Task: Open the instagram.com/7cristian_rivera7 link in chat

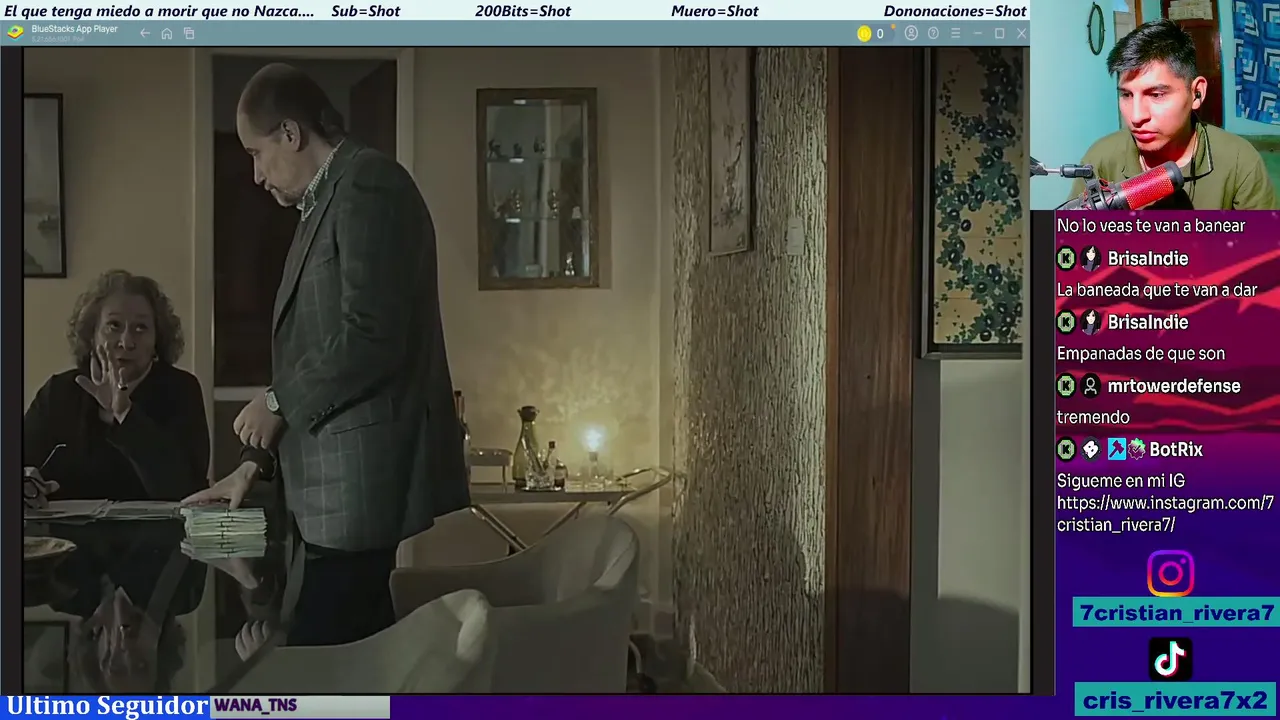Action: pyautogui.click(x=1165, y=514)
